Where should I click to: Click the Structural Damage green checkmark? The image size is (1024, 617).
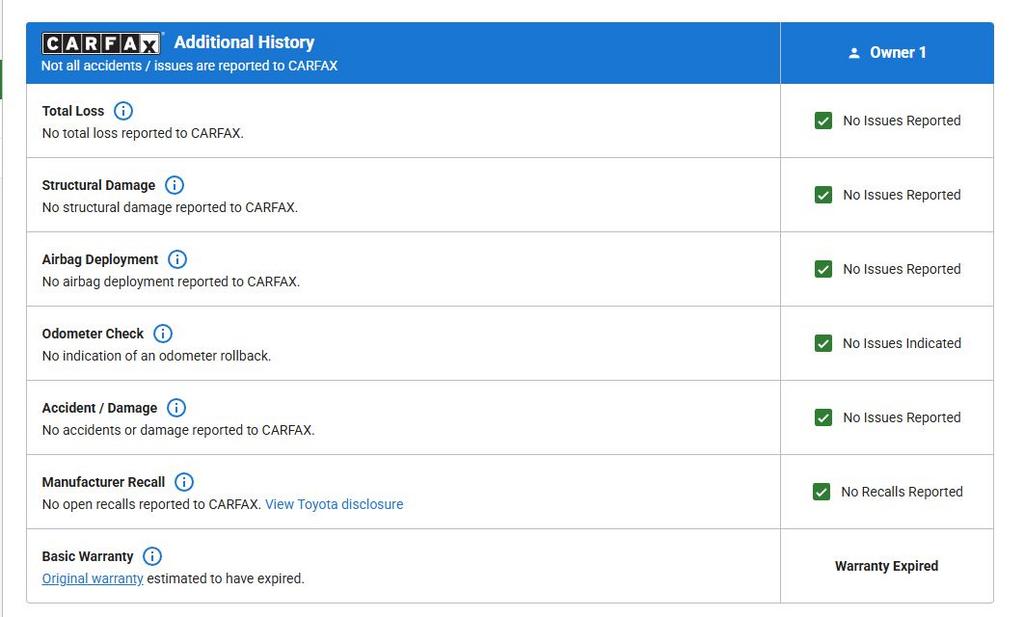(823, 195)
